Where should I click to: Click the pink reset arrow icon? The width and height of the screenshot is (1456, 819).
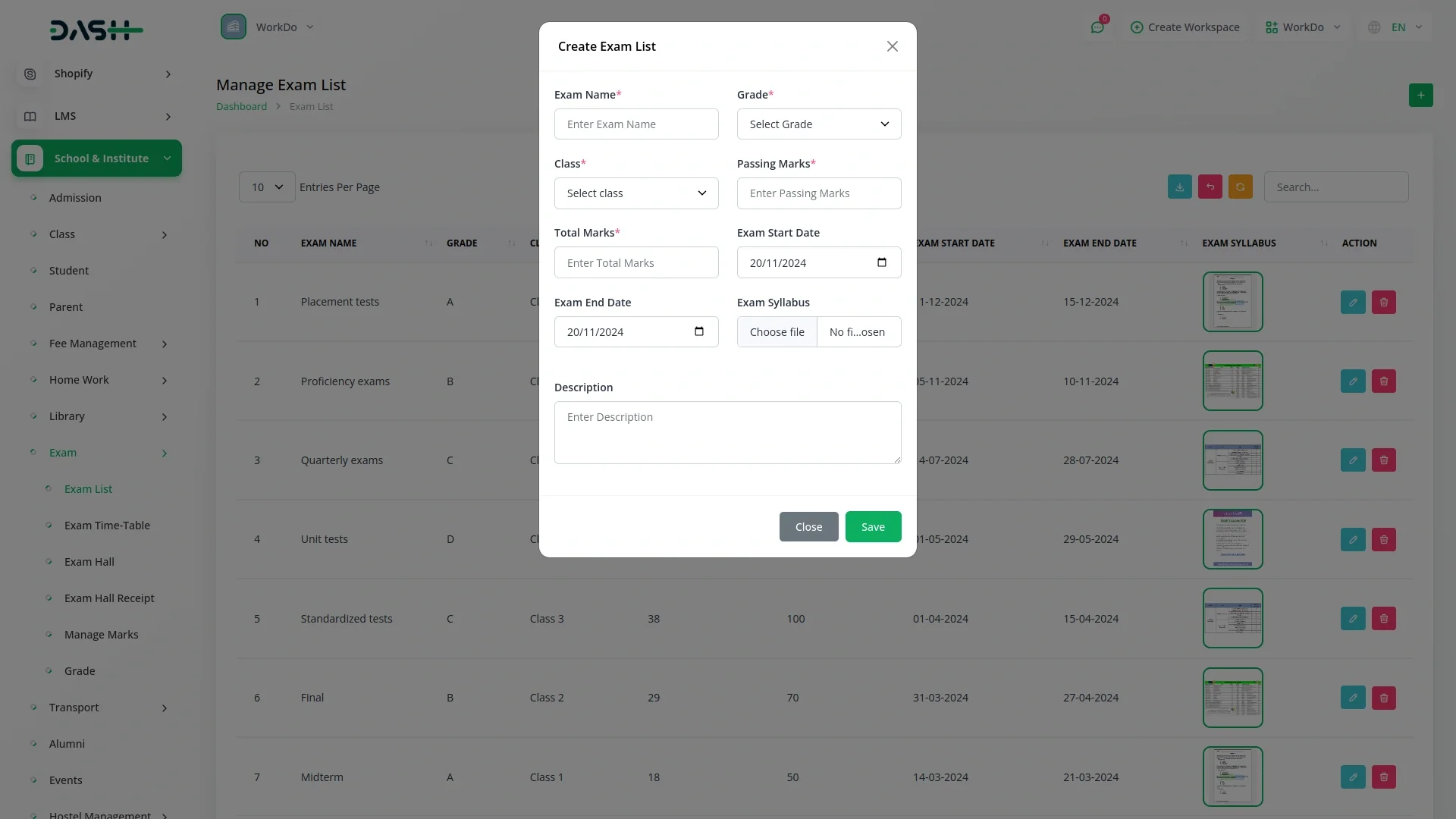[1210, 187]
